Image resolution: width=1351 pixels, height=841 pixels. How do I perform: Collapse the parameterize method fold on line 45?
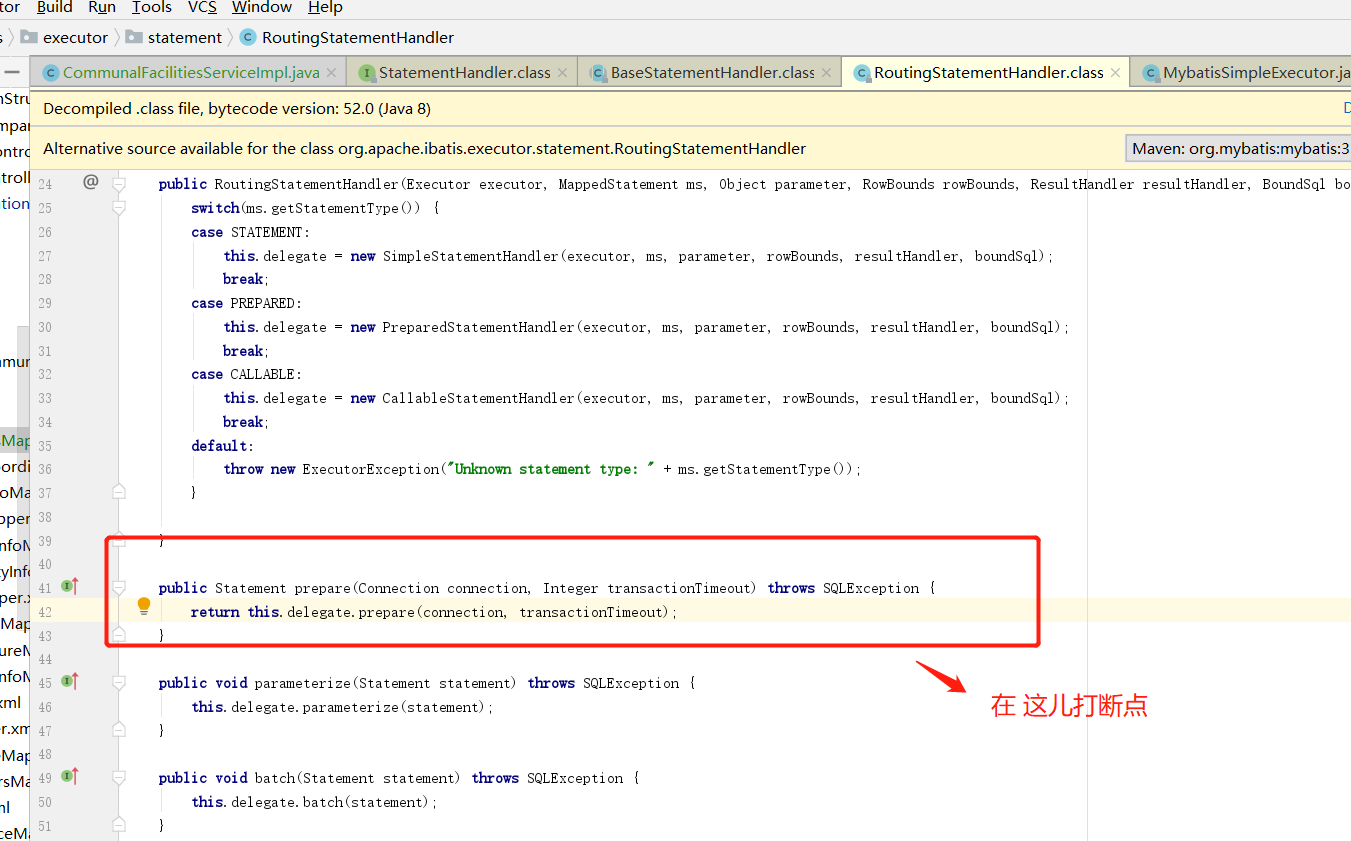click(x=119, y=682)
